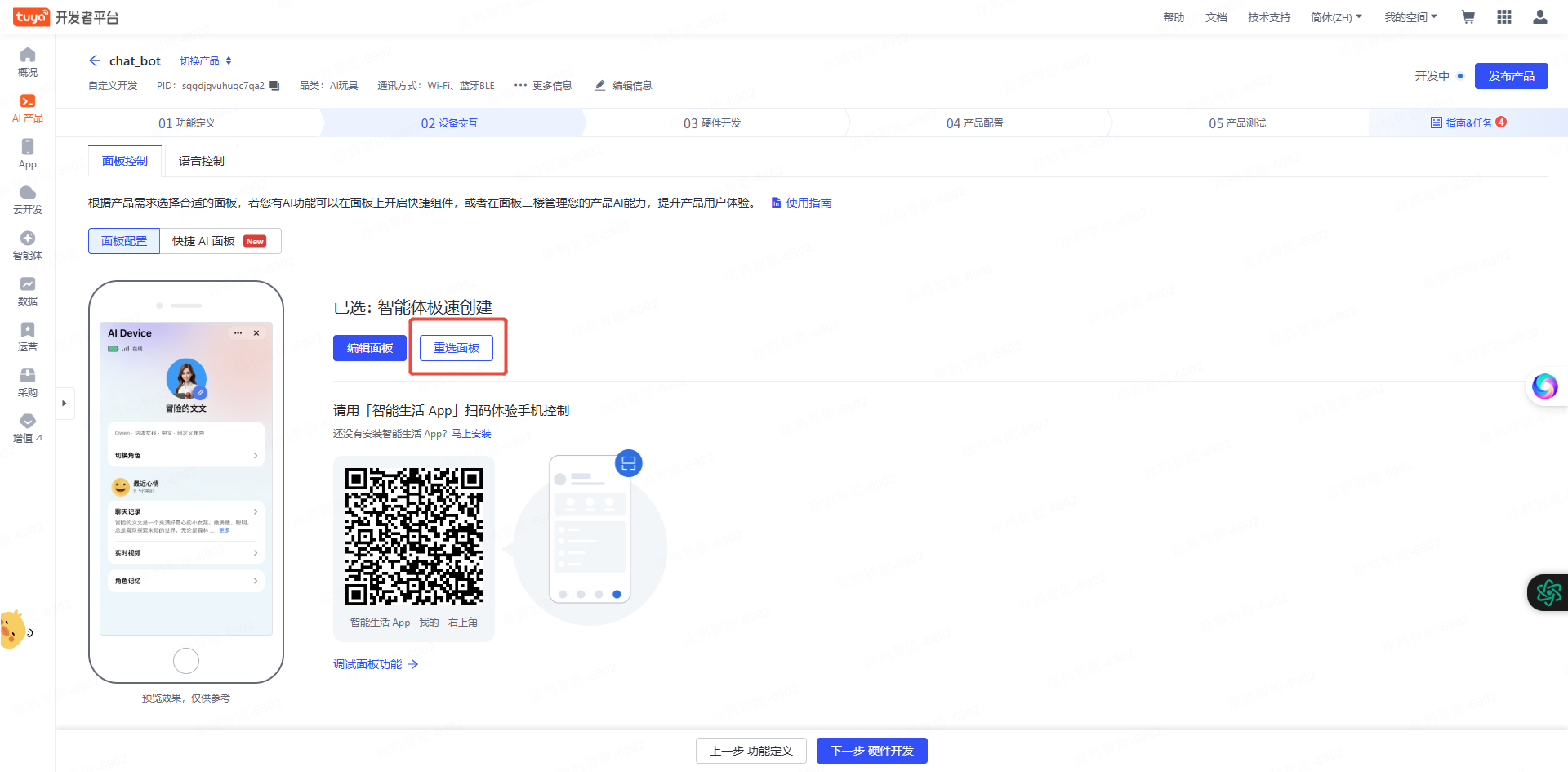Click the phone preview home button
Image resolution: width=1568 pixels, height=772 pixels.
point(186,660)
